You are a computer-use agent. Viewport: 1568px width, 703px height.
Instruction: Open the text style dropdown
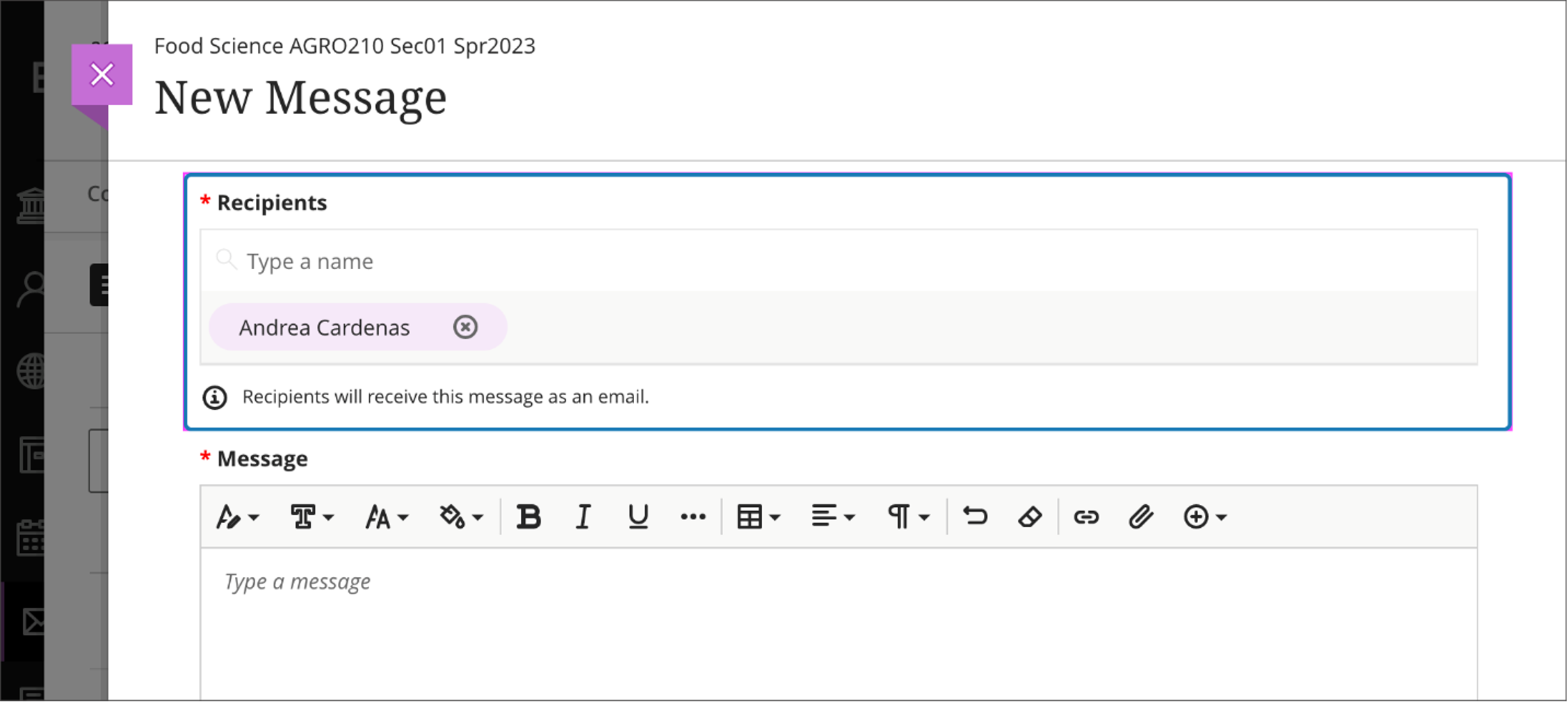point(237,517)
